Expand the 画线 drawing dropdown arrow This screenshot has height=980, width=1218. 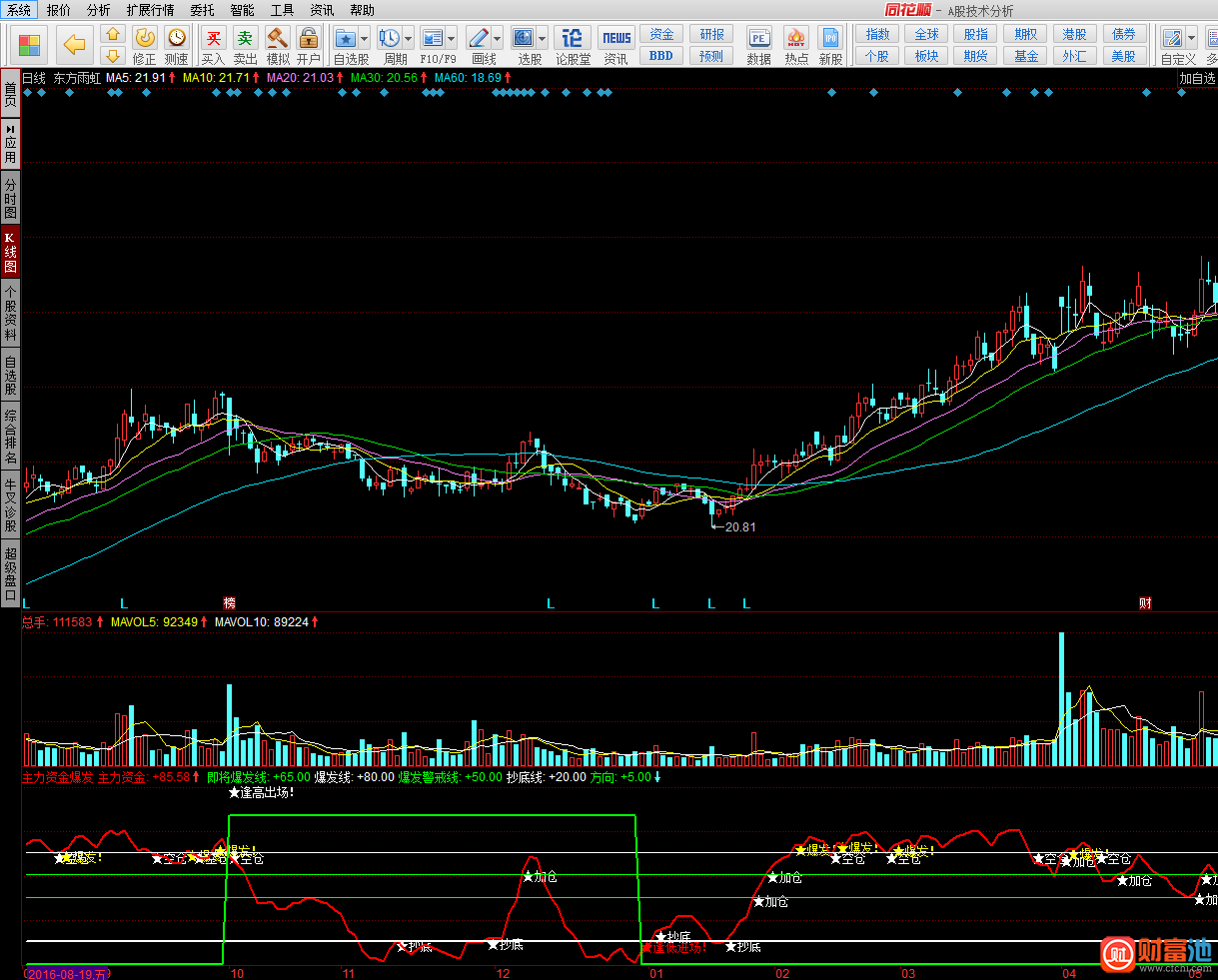tap(497, 39)
